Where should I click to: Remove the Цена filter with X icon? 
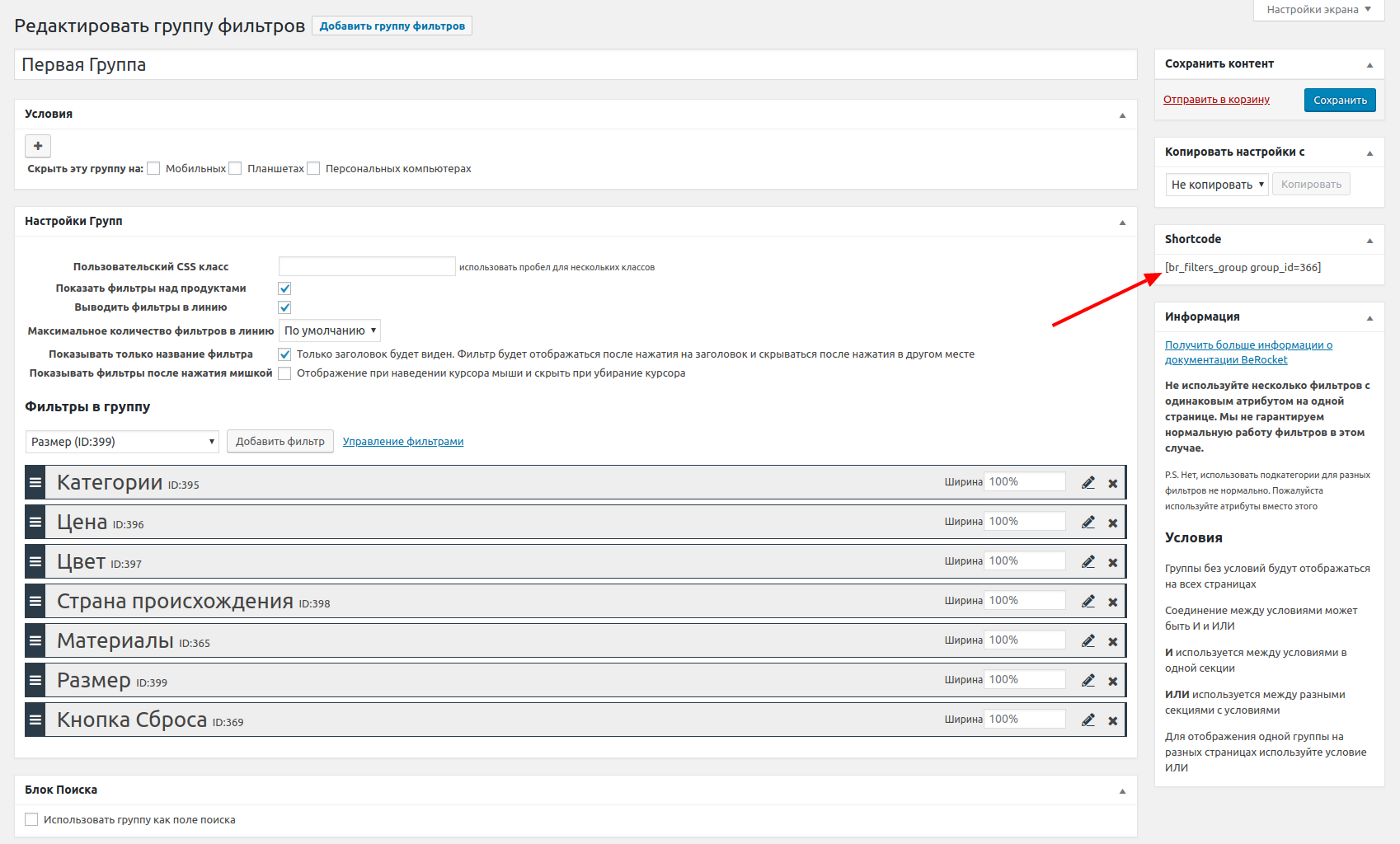pyautogui.click(x=1112, y=523)
